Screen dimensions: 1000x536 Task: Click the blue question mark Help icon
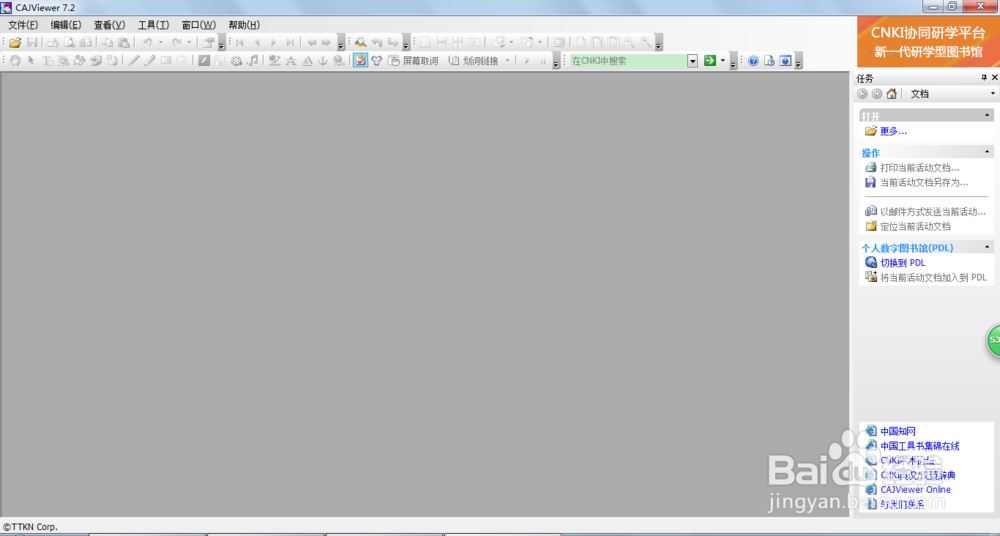(x=753, y=61)
